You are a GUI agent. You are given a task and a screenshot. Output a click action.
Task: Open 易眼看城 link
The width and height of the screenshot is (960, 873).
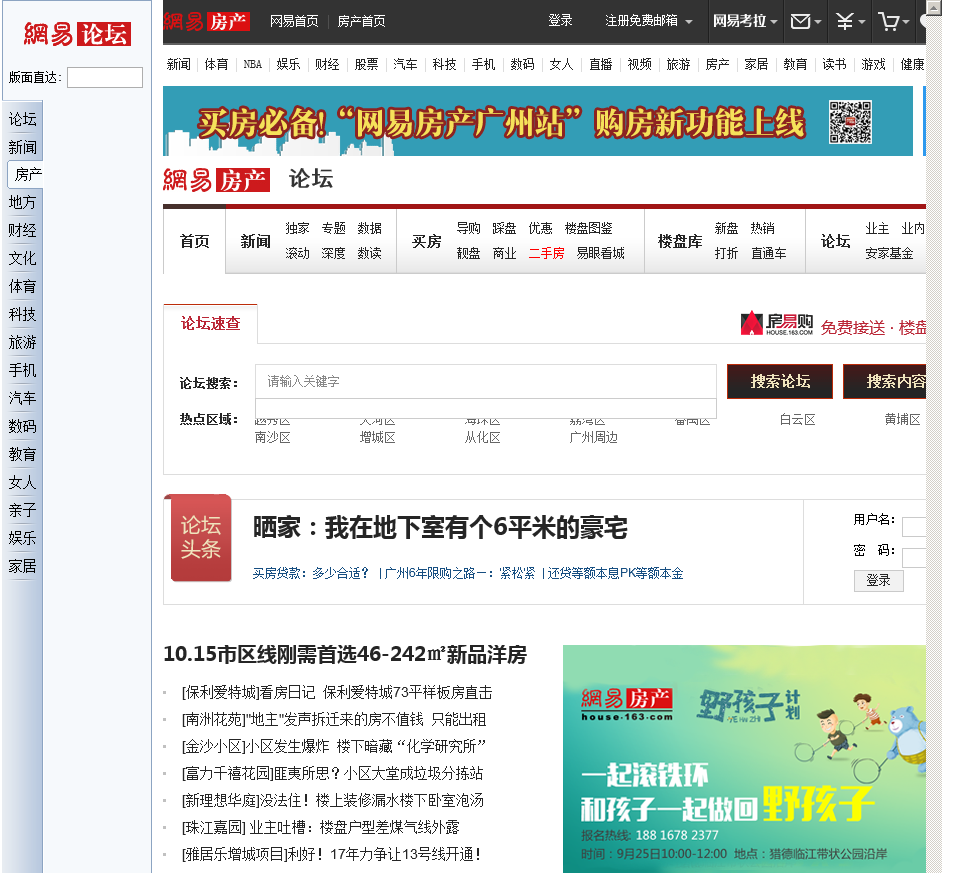[x=600, y=253]
